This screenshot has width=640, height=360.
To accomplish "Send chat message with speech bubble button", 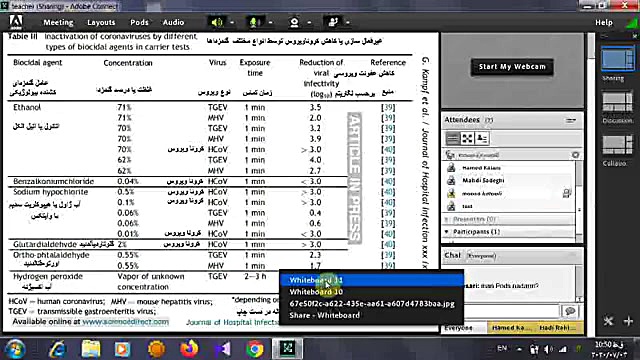I will (x=570, y=311).
